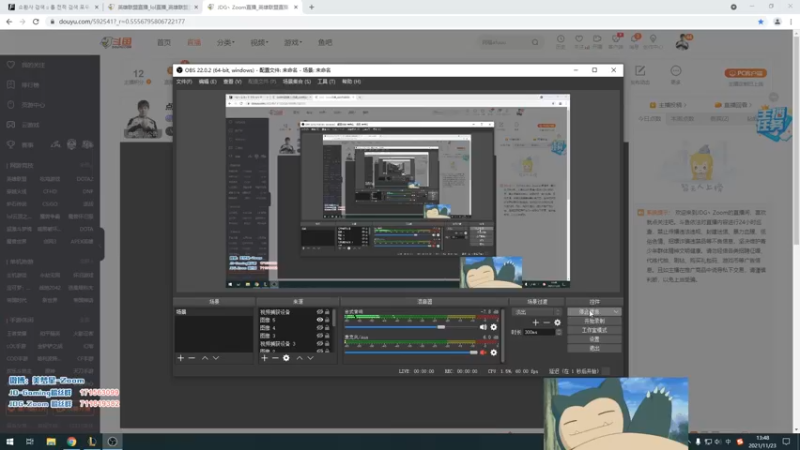800x450 pixels.
Task: Remove scene using the minus icon
Action: pos(192,358)
